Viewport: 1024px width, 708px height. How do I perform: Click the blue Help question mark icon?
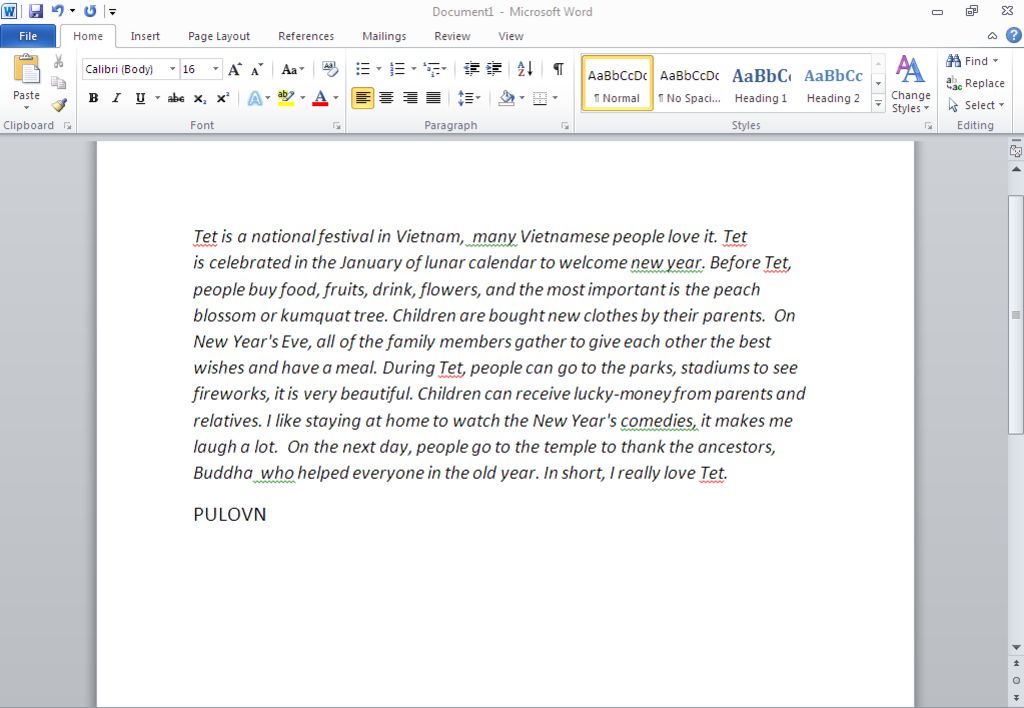[x=1013, y=35]
